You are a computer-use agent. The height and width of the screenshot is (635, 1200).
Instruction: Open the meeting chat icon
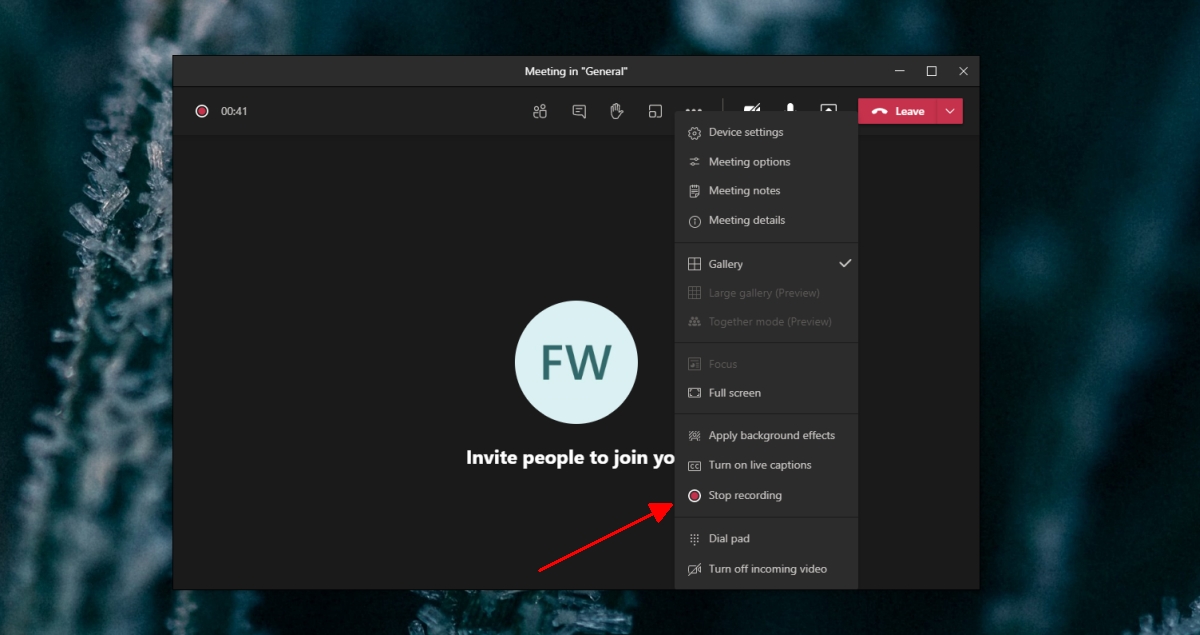click(579, 111)
